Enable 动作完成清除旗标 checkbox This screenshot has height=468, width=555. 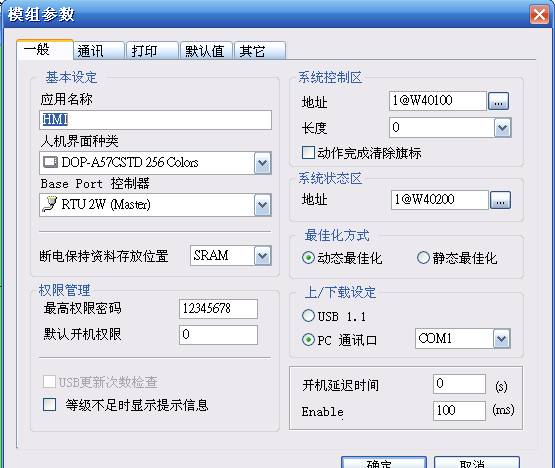(x=308, y=153)
